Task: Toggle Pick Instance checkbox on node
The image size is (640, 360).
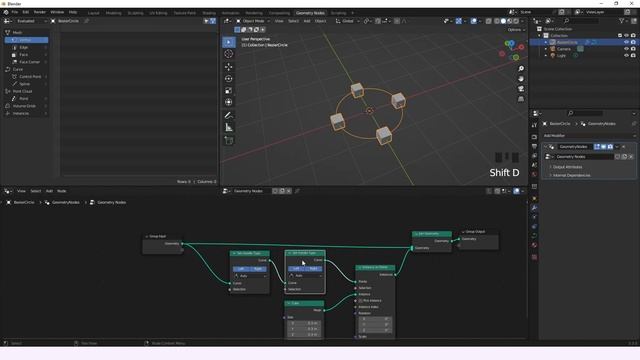Action: point(360,301)
